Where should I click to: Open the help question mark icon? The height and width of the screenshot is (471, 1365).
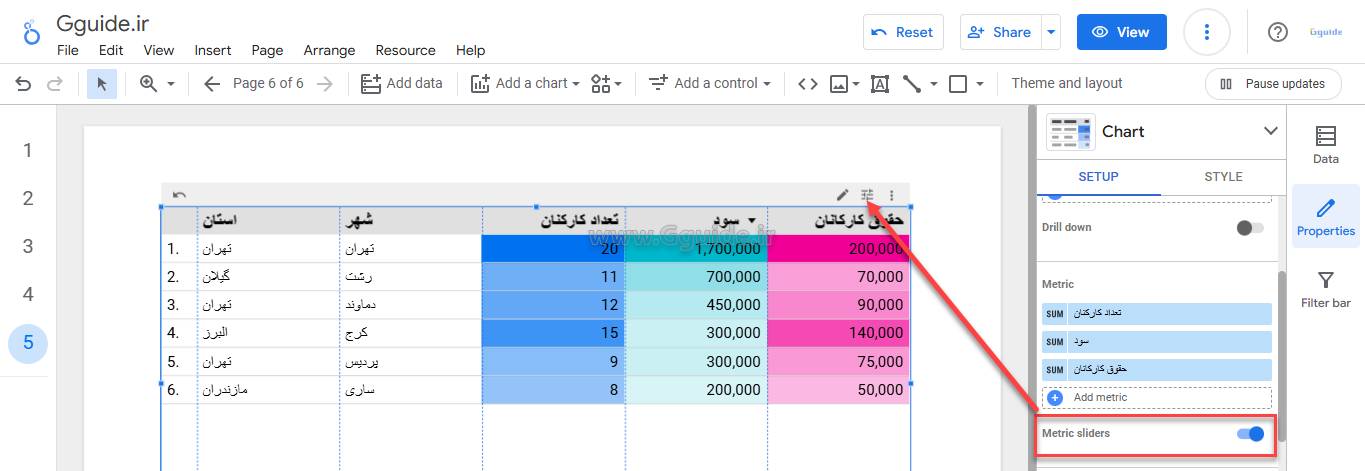[1277, 32]
